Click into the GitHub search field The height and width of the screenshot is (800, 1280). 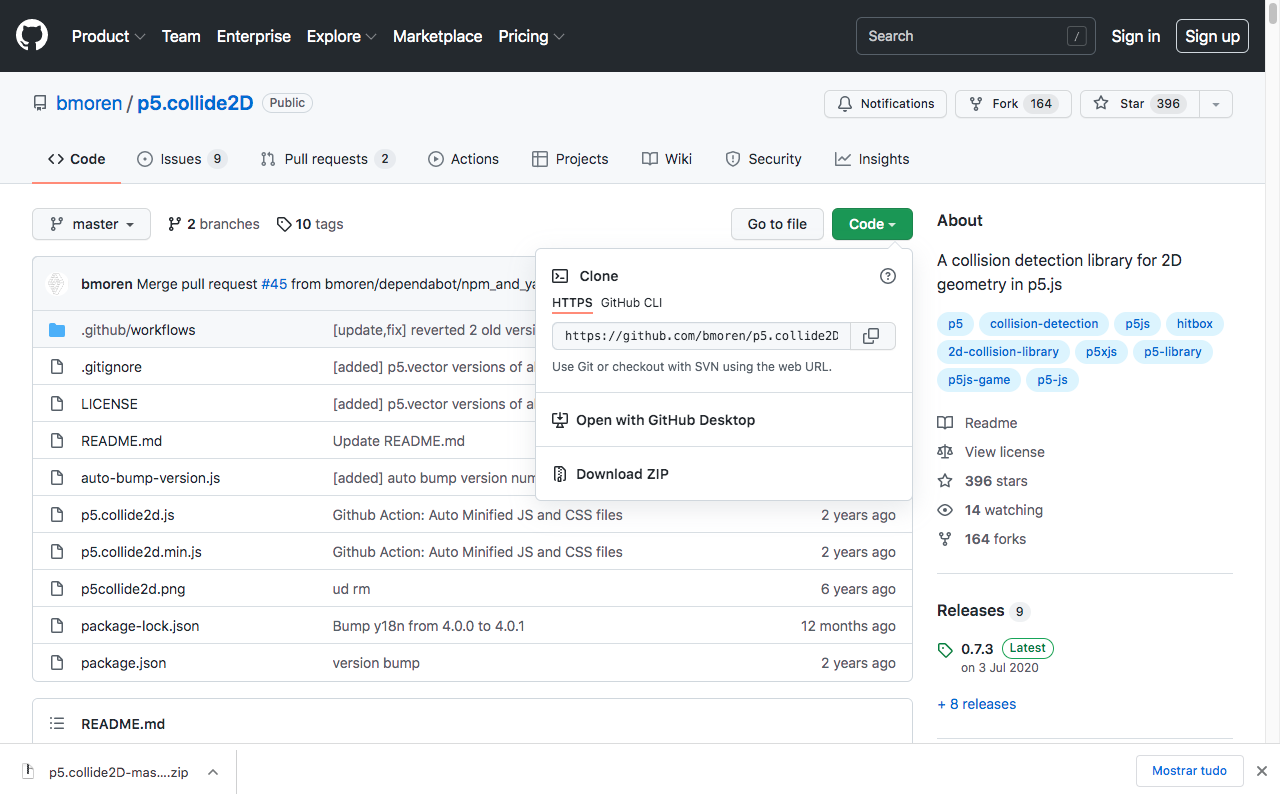tap(976, 36)
